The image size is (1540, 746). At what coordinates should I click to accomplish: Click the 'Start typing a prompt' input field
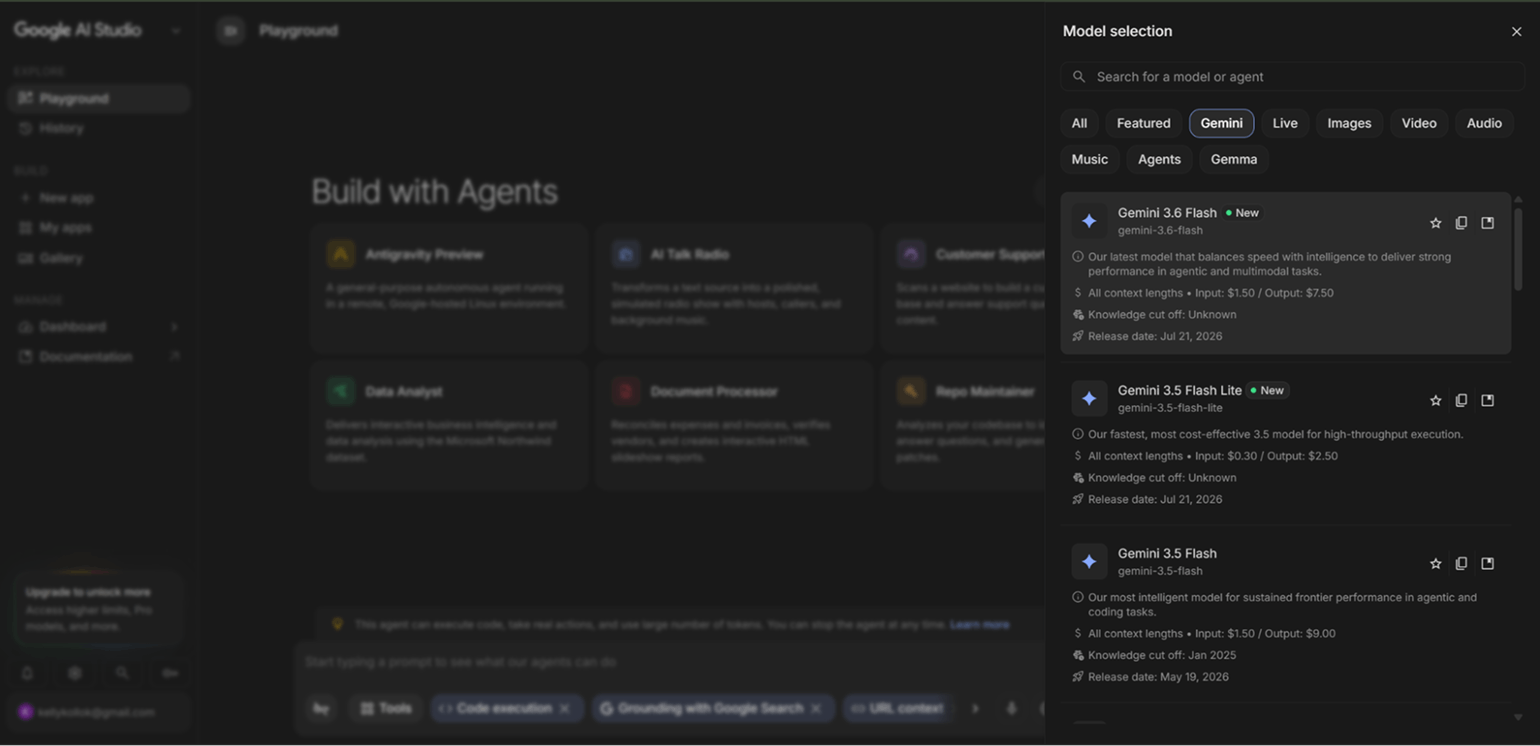point(670,662)
